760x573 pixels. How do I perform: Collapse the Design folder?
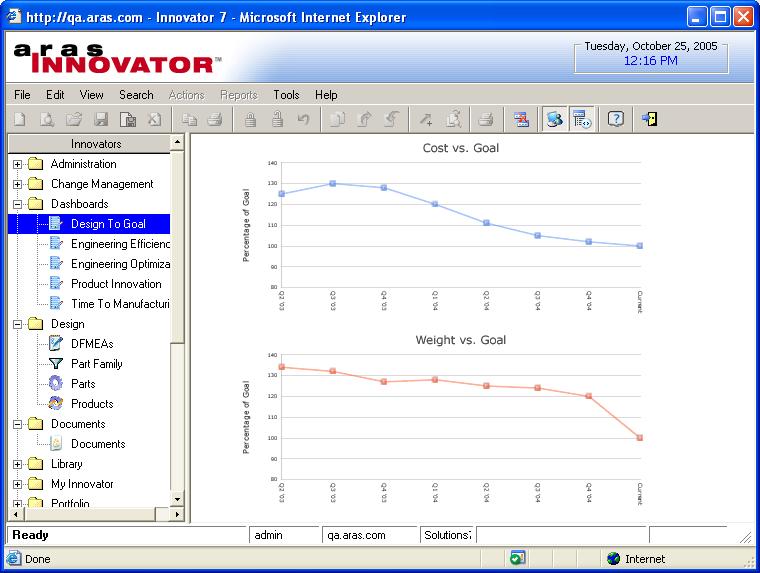(x=17, y=324)
